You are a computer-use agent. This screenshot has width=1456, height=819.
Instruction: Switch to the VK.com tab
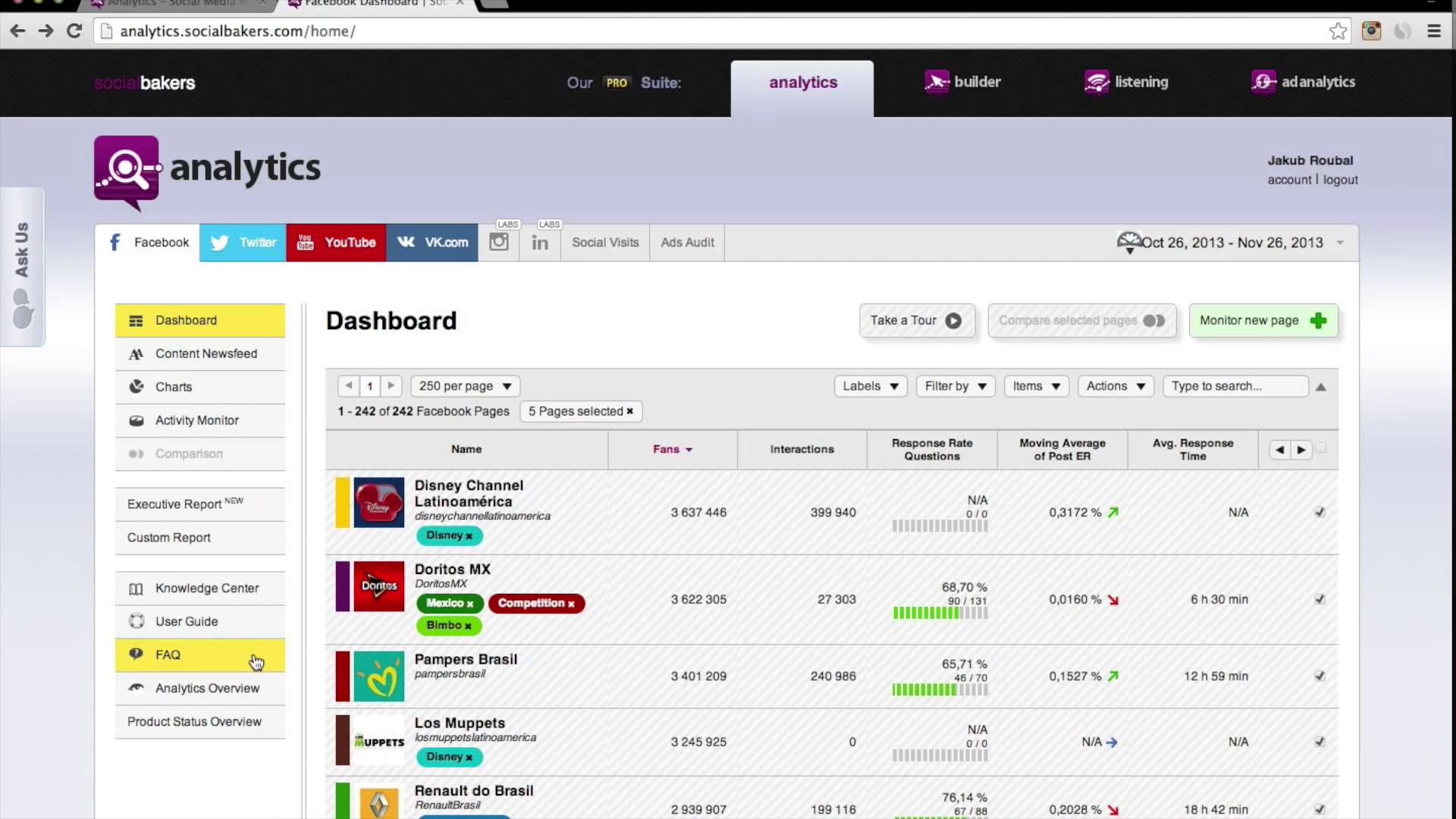(x=432, y=243)
